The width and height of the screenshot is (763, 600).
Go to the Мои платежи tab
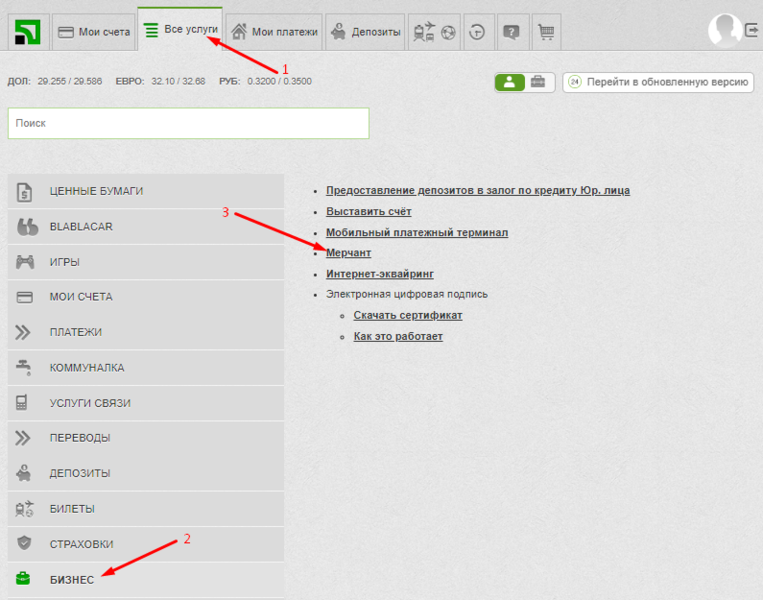[274, 32]
